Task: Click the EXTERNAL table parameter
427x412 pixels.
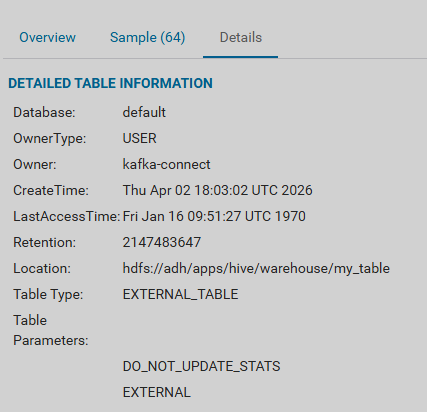Action: click(x=157, y=392)
